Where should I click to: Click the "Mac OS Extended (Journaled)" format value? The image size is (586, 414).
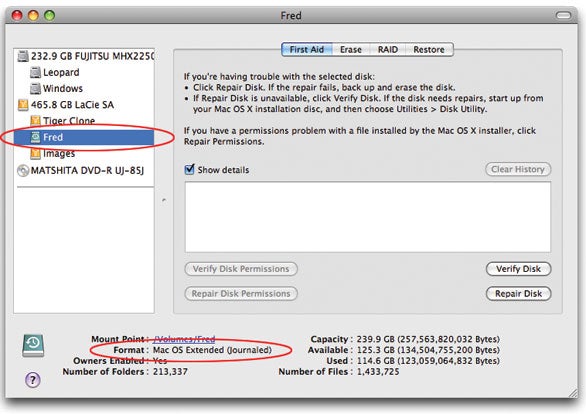pos(212,350)
